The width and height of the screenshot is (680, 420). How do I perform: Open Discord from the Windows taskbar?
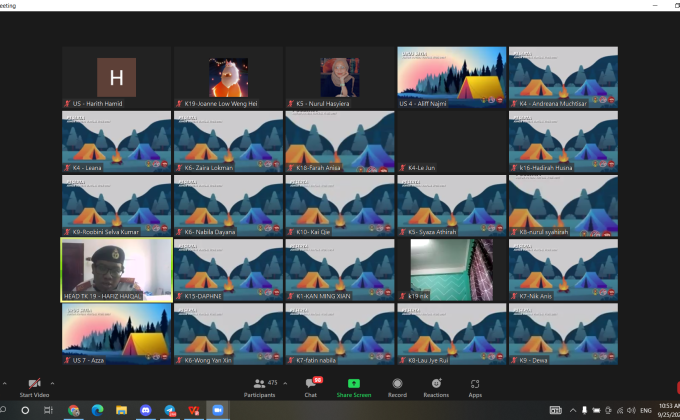point(146,411)
